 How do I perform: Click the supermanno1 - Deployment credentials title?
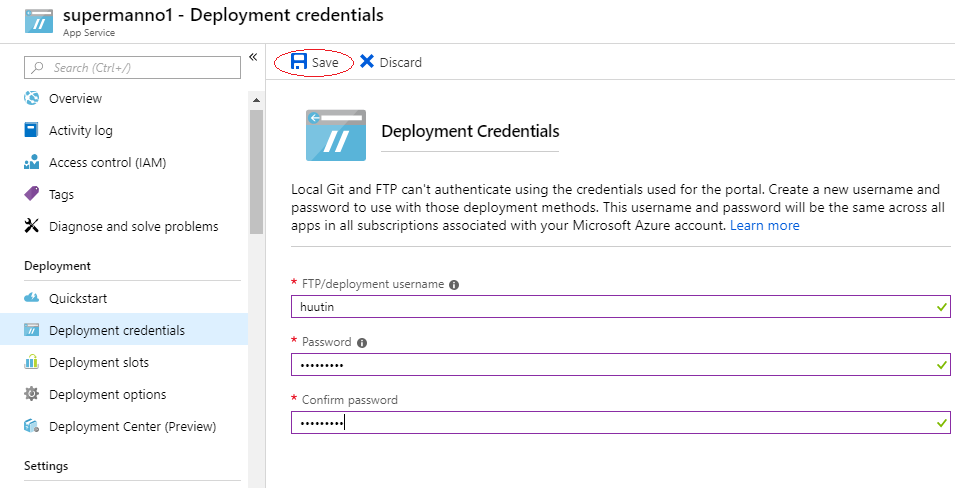pyautogui.click(x=224, y=15)
